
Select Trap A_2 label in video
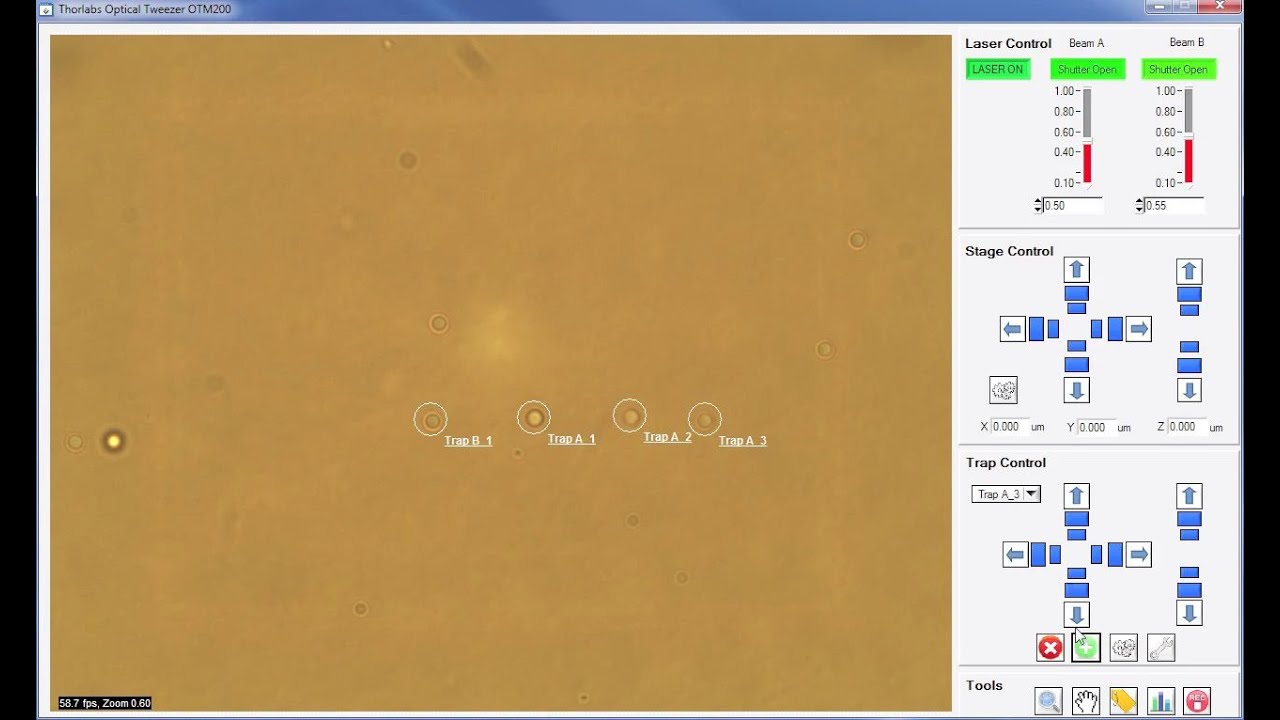click(x=667, y=437)
